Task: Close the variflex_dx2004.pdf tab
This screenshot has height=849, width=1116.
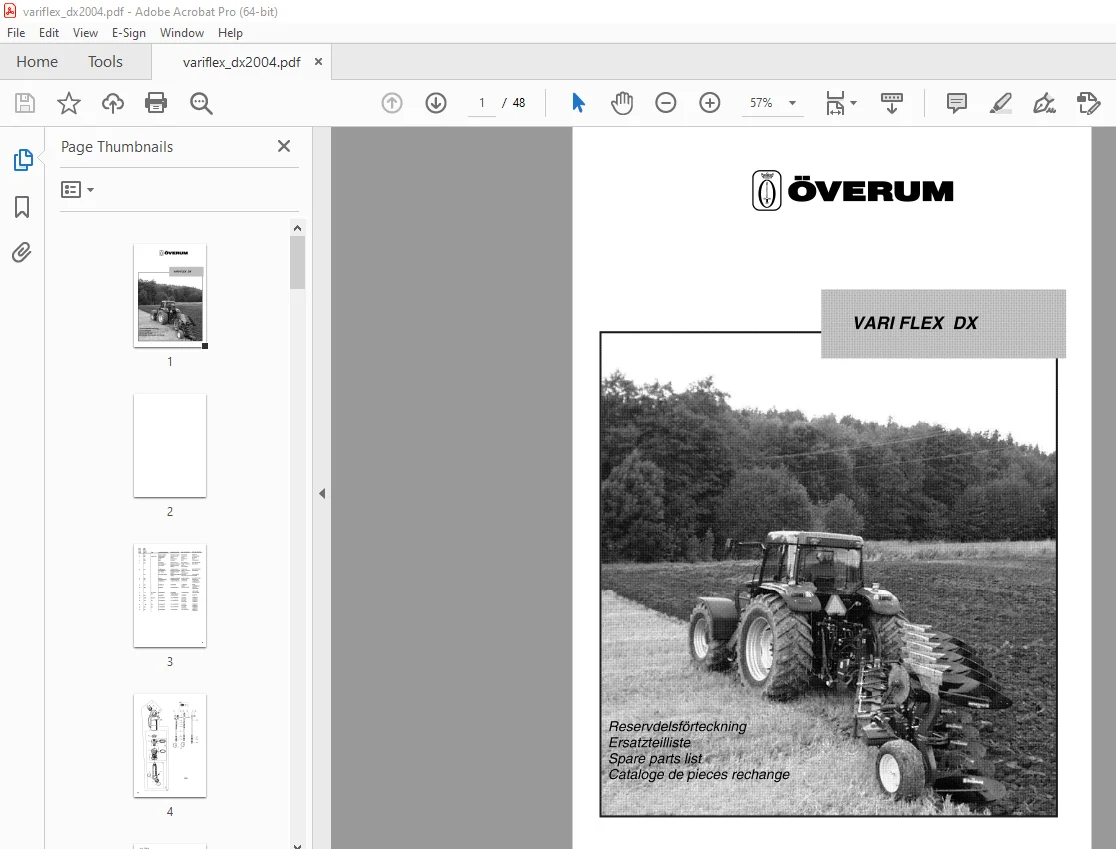Action: [318, 62]
